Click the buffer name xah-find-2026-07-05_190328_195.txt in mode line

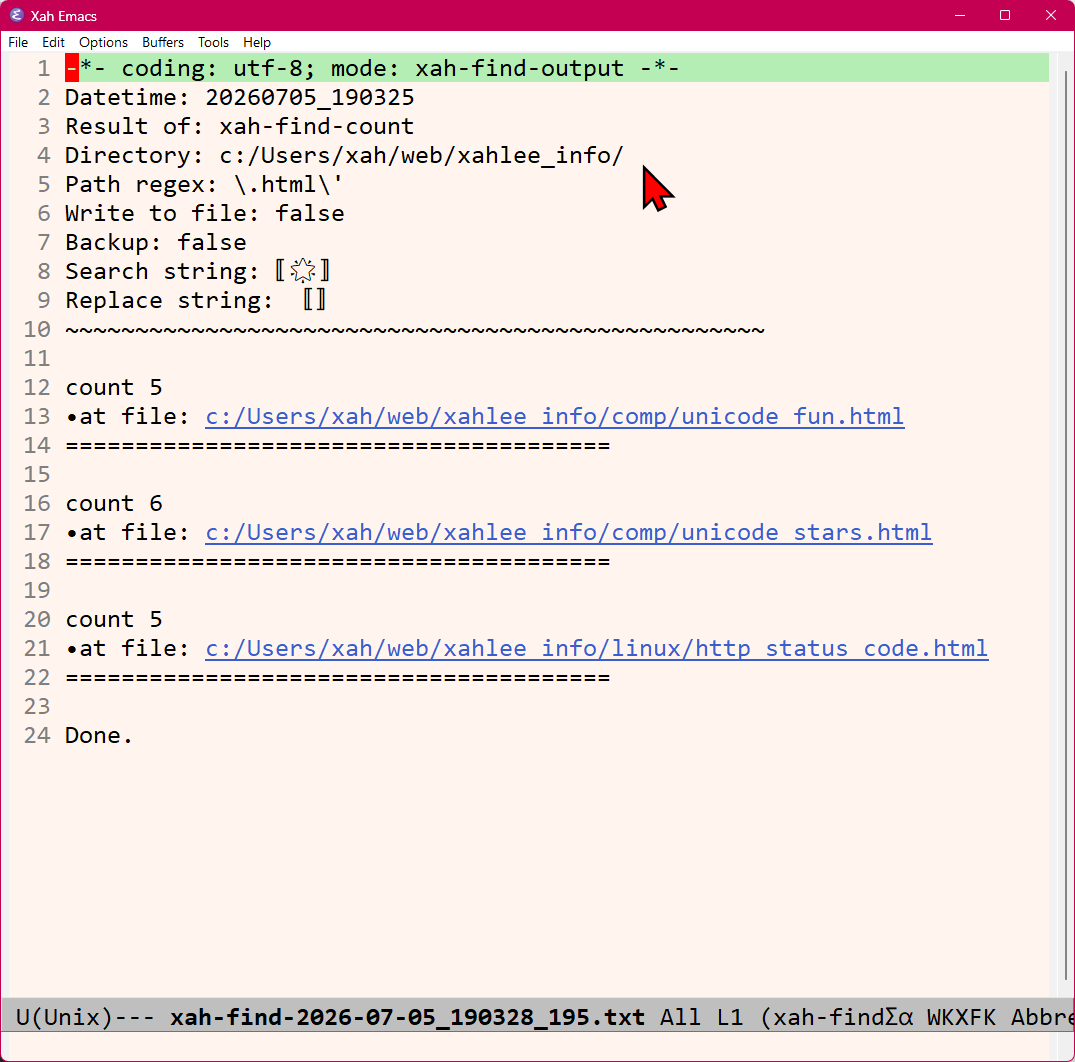tap(407, 1017)
